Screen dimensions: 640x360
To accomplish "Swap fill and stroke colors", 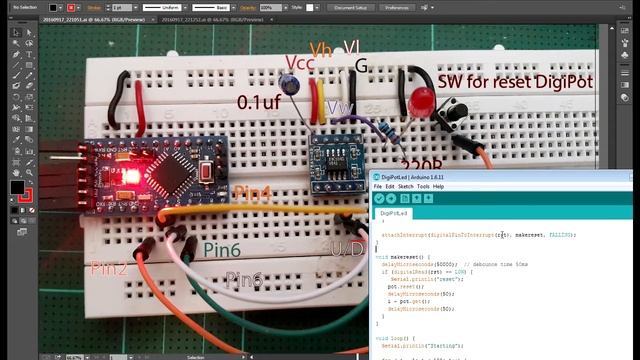I will pos(30,183).
